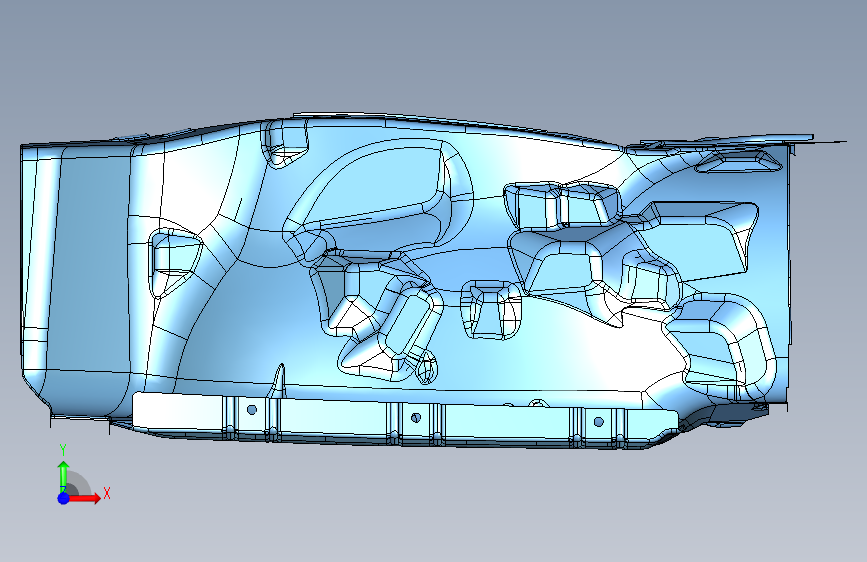Select the middle round hole on the bottom flange
867x562 pixels.
(x=416, y=418)
